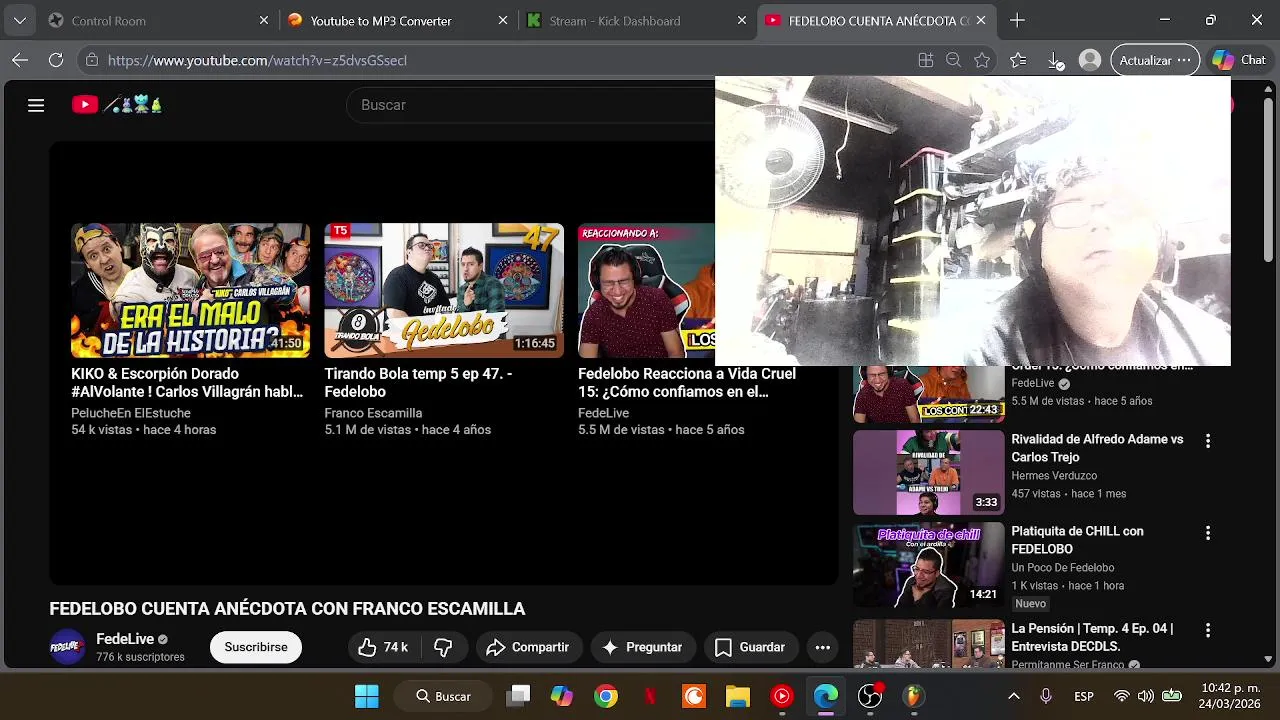The width and height of the screenshot is (1280, 720).
Task: Open the Vida Cruel sidebar thumbnail showing 22:43
Action: pos(928,394)
